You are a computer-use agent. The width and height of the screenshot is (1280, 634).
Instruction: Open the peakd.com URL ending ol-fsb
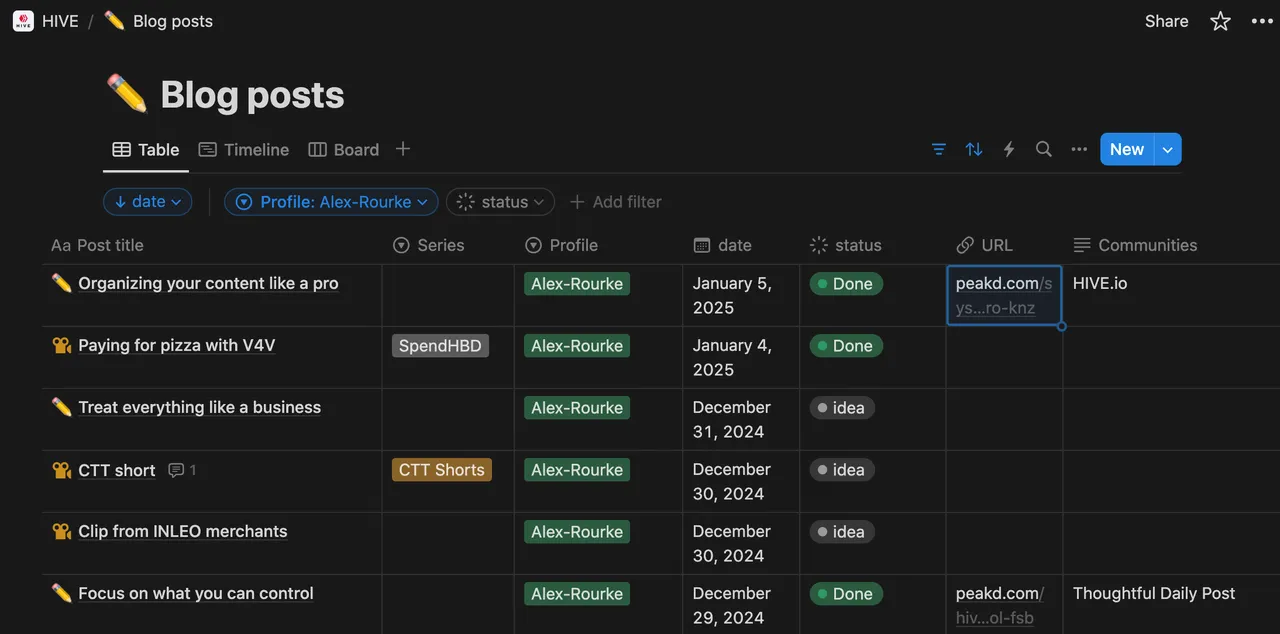pyautogui.click(x=1000, y=606)
